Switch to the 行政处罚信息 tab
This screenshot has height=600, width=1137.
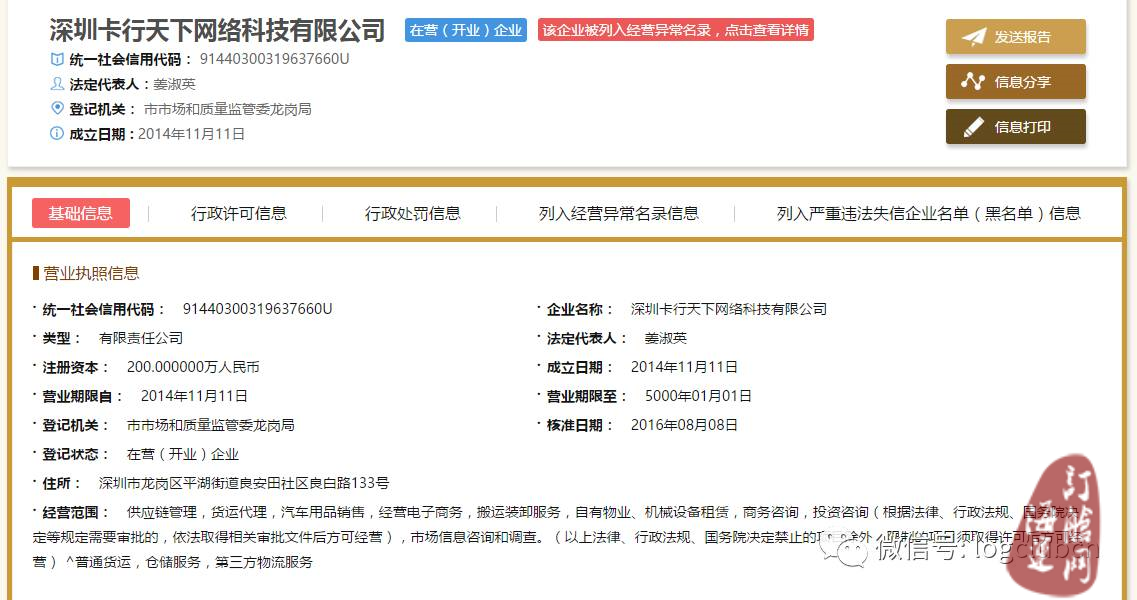coord(413,213)
